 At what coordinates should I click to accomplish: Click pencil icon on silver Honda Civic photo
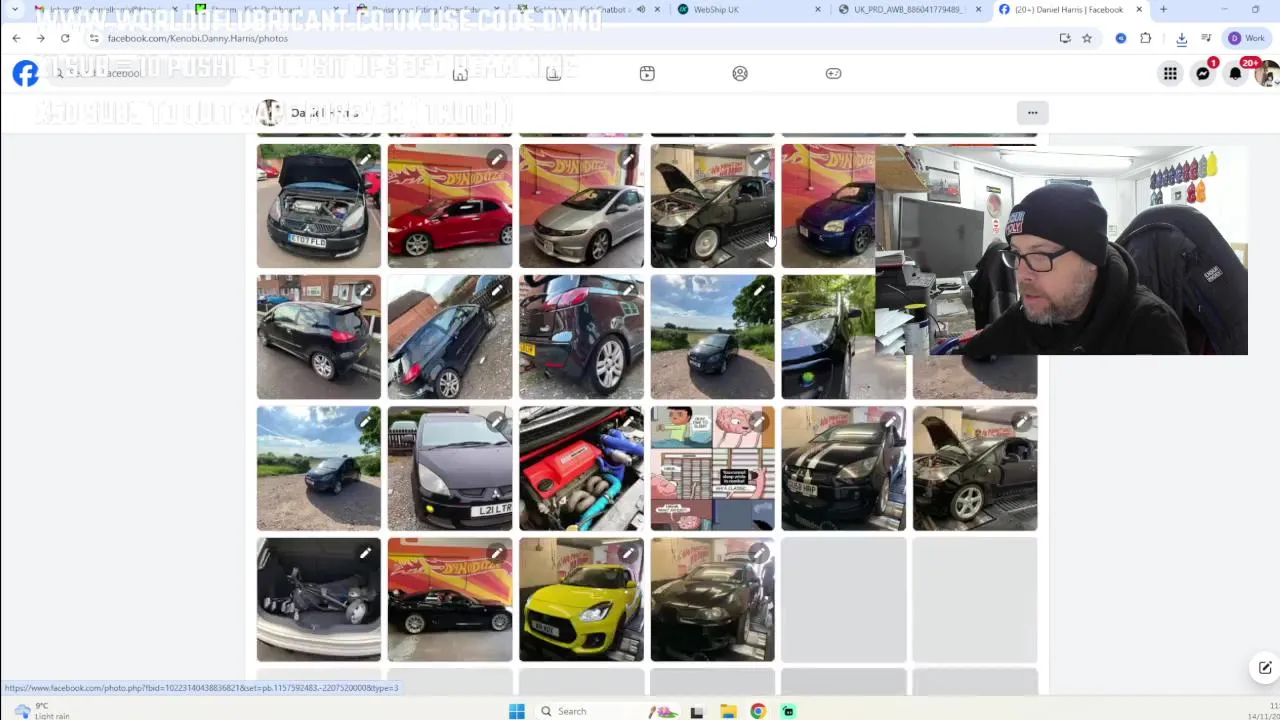[628, 159]
